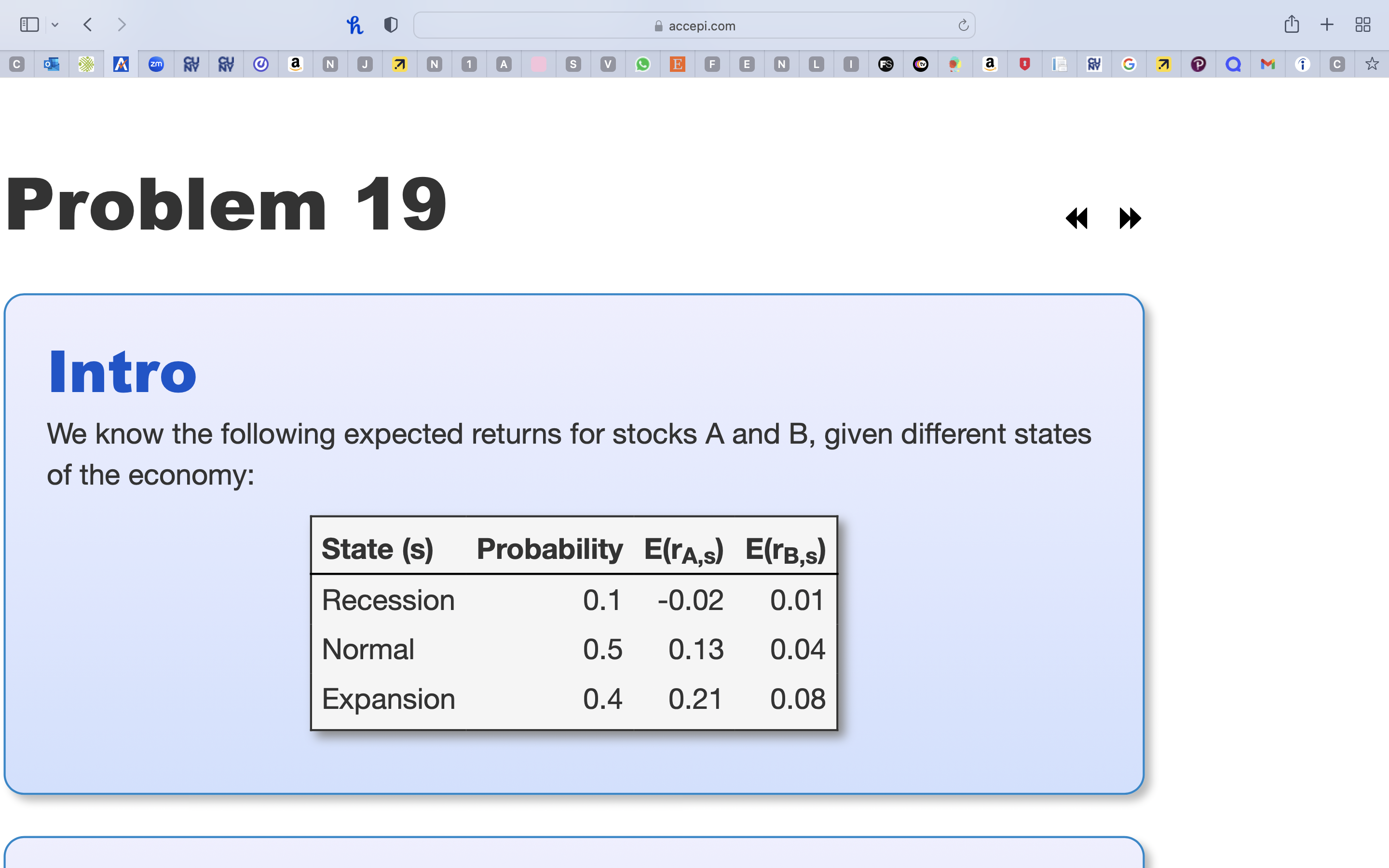Open a new tab with the plus icon

click(1327, 25)
